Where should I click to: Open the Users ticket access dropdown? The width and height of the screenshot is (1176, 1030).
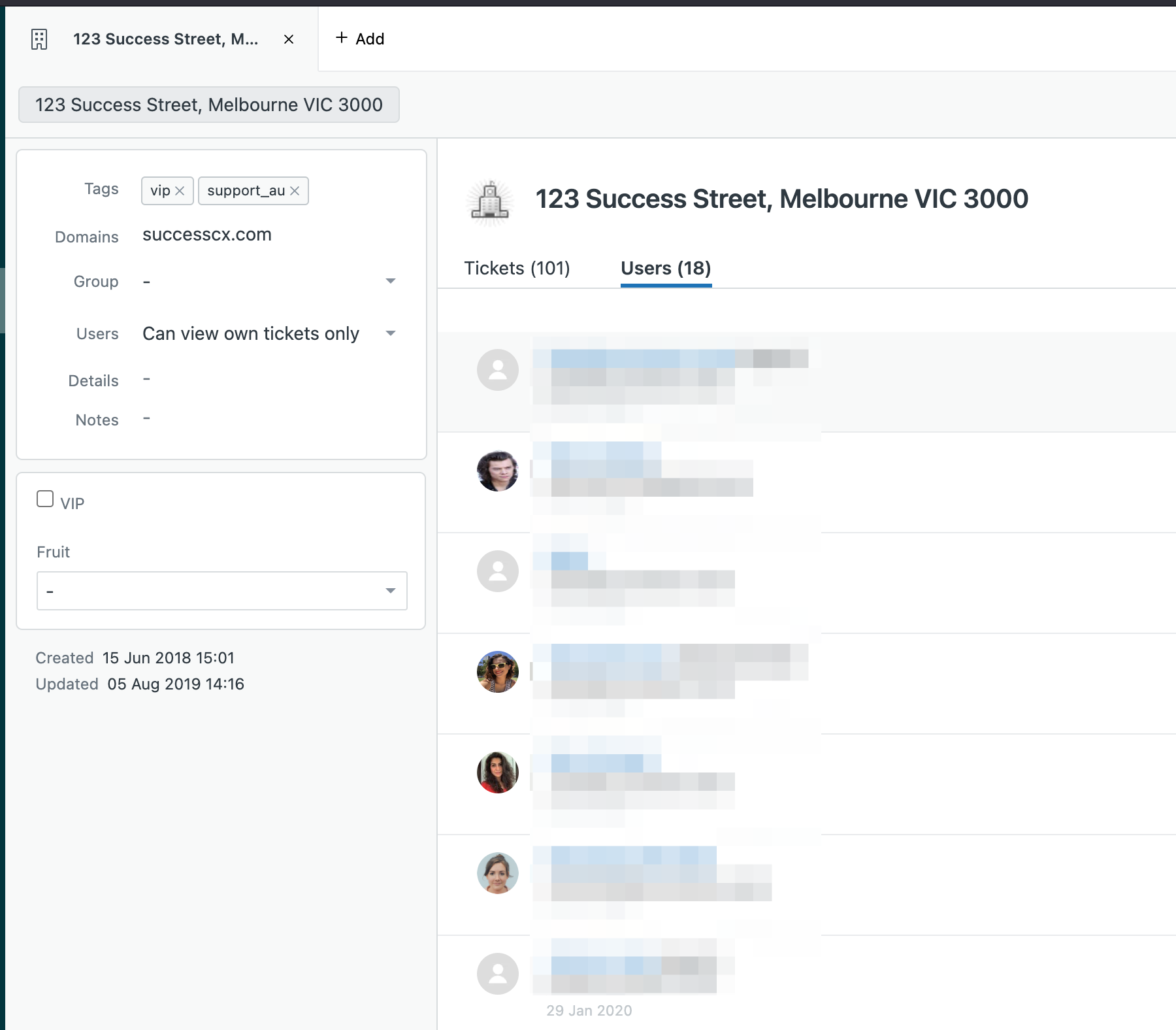[x=390, y=333]
